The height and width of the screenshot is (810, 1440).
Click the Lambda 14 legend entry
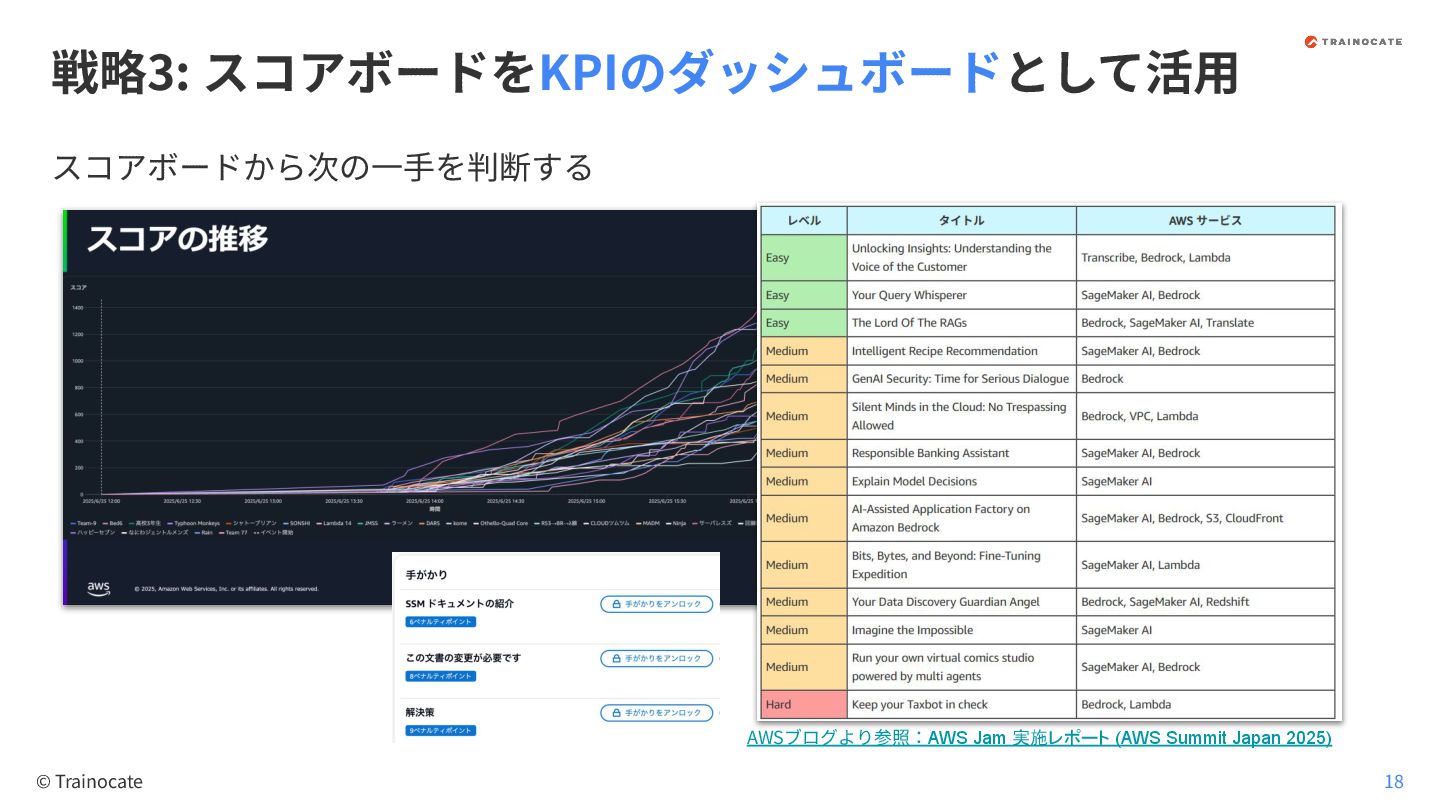tap(334, 523)
